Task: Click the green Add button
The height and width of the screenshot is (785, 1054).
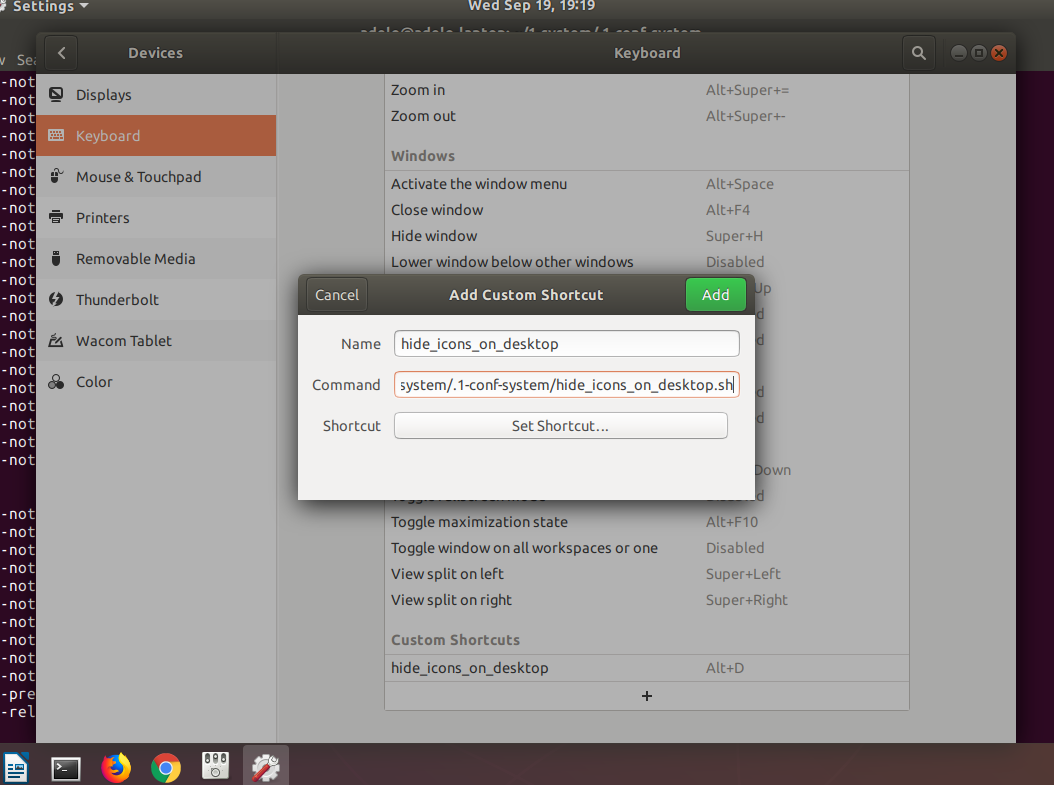Action: 715,295
